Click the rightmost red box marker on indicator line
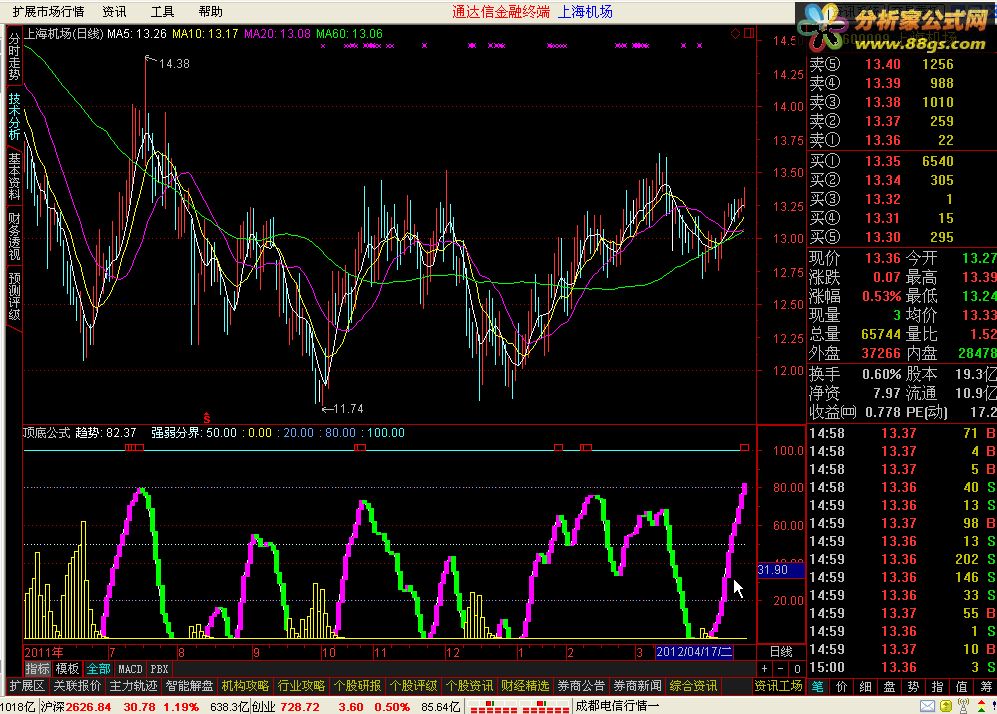 [745, 448]
